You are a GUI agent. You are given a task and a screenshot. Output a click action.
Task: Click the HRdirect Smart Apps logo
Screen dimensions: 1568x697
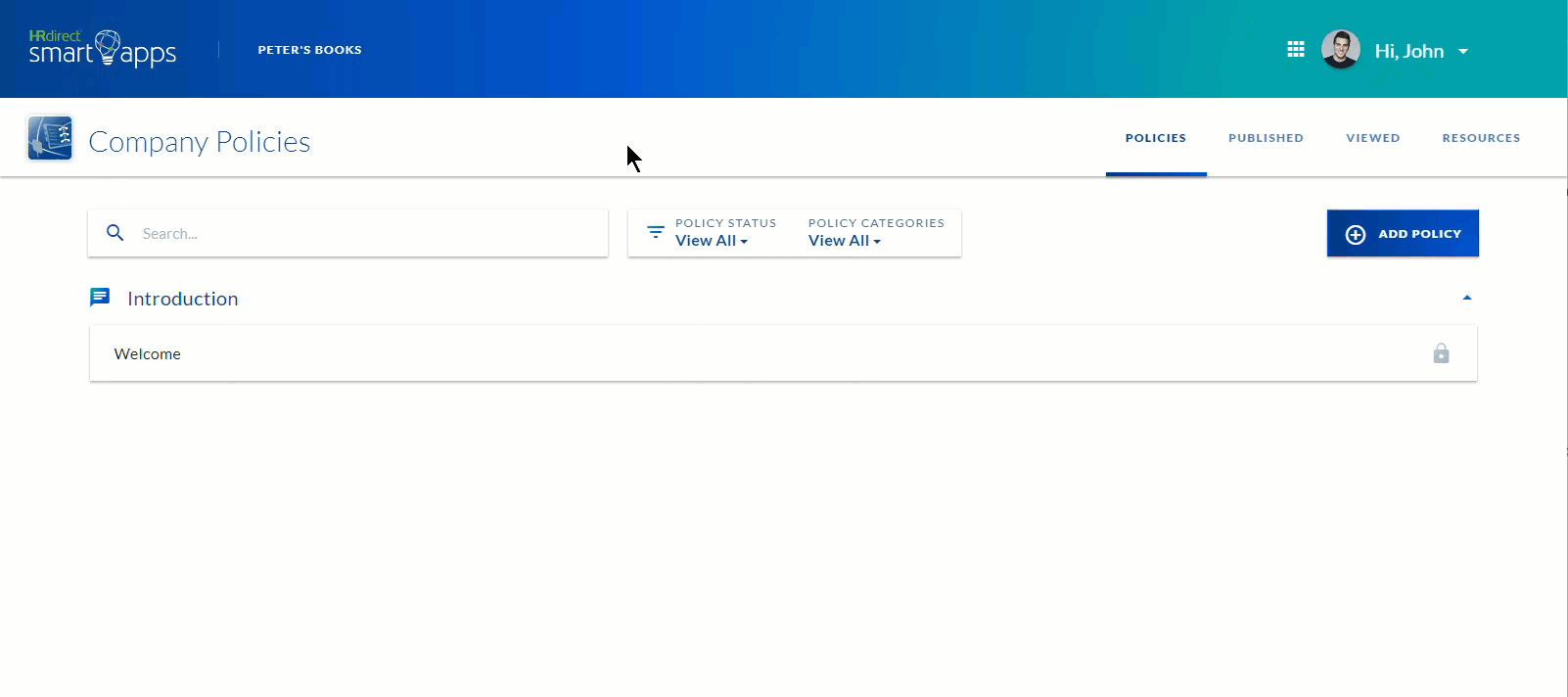click(x=103, y=49)
